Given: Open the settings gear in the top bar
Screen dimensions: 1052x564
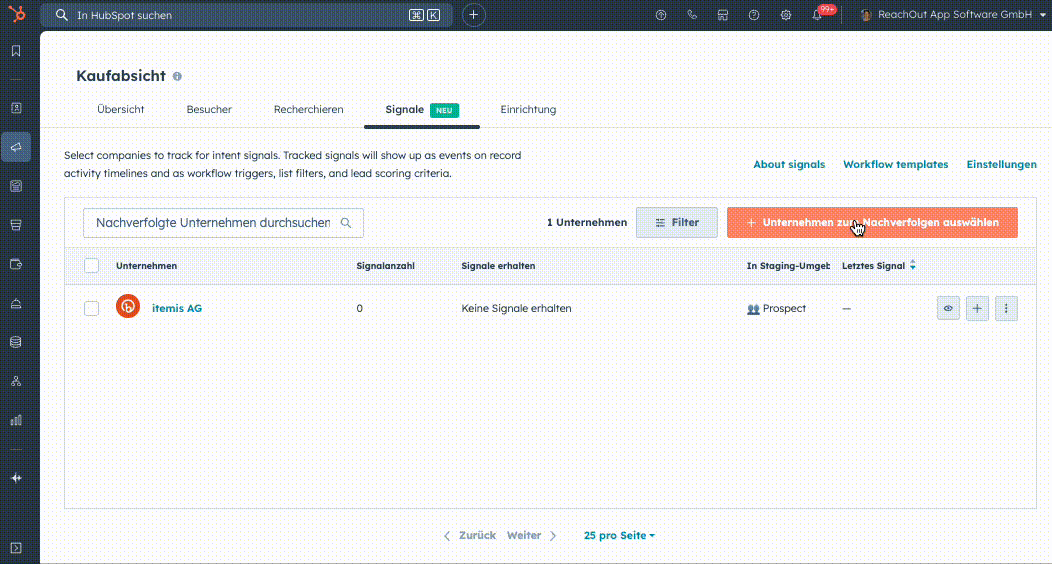Looking at the screenshot, I should coord(786,15).
